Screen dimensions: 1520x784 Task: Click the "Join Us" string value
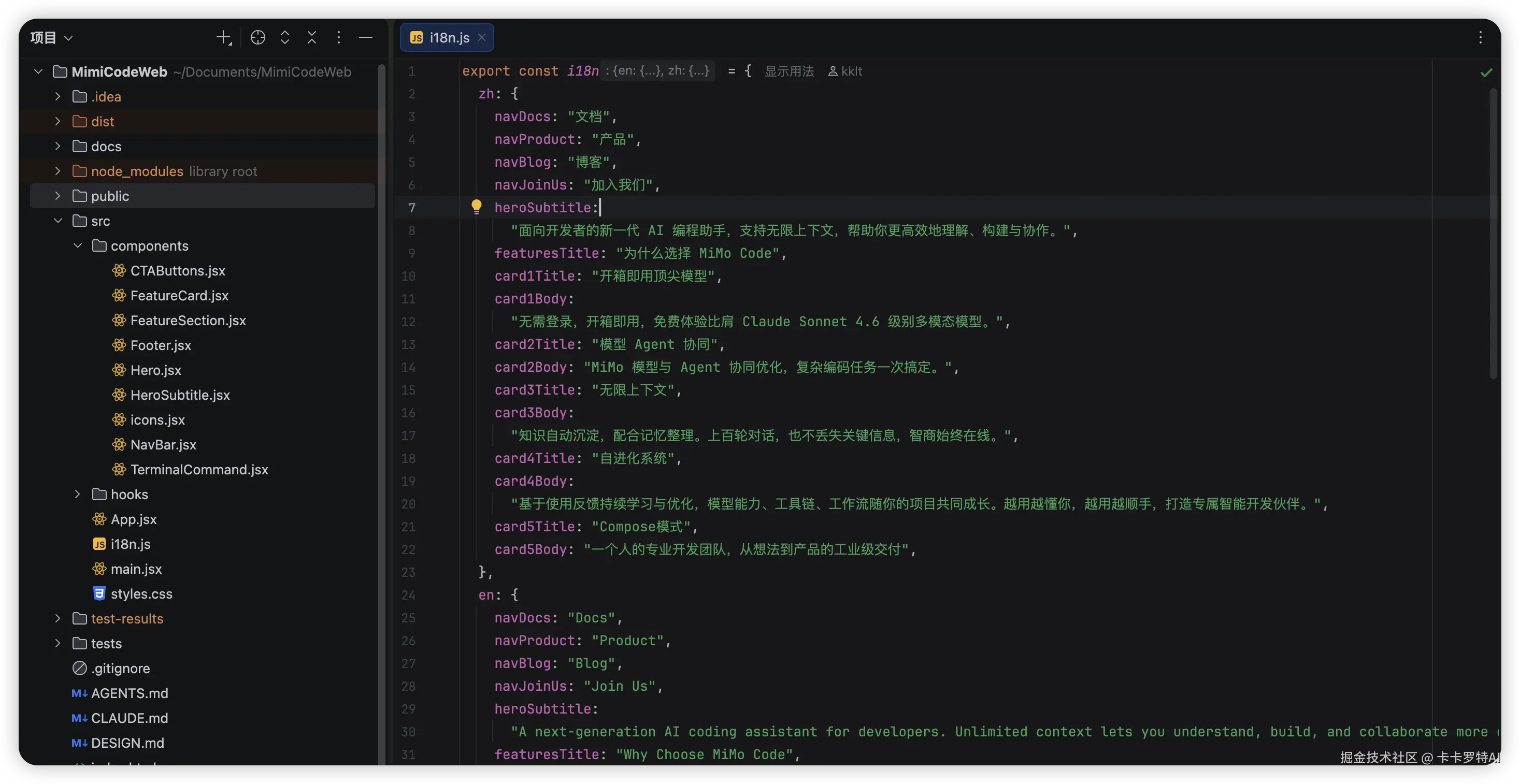point(619,686)
